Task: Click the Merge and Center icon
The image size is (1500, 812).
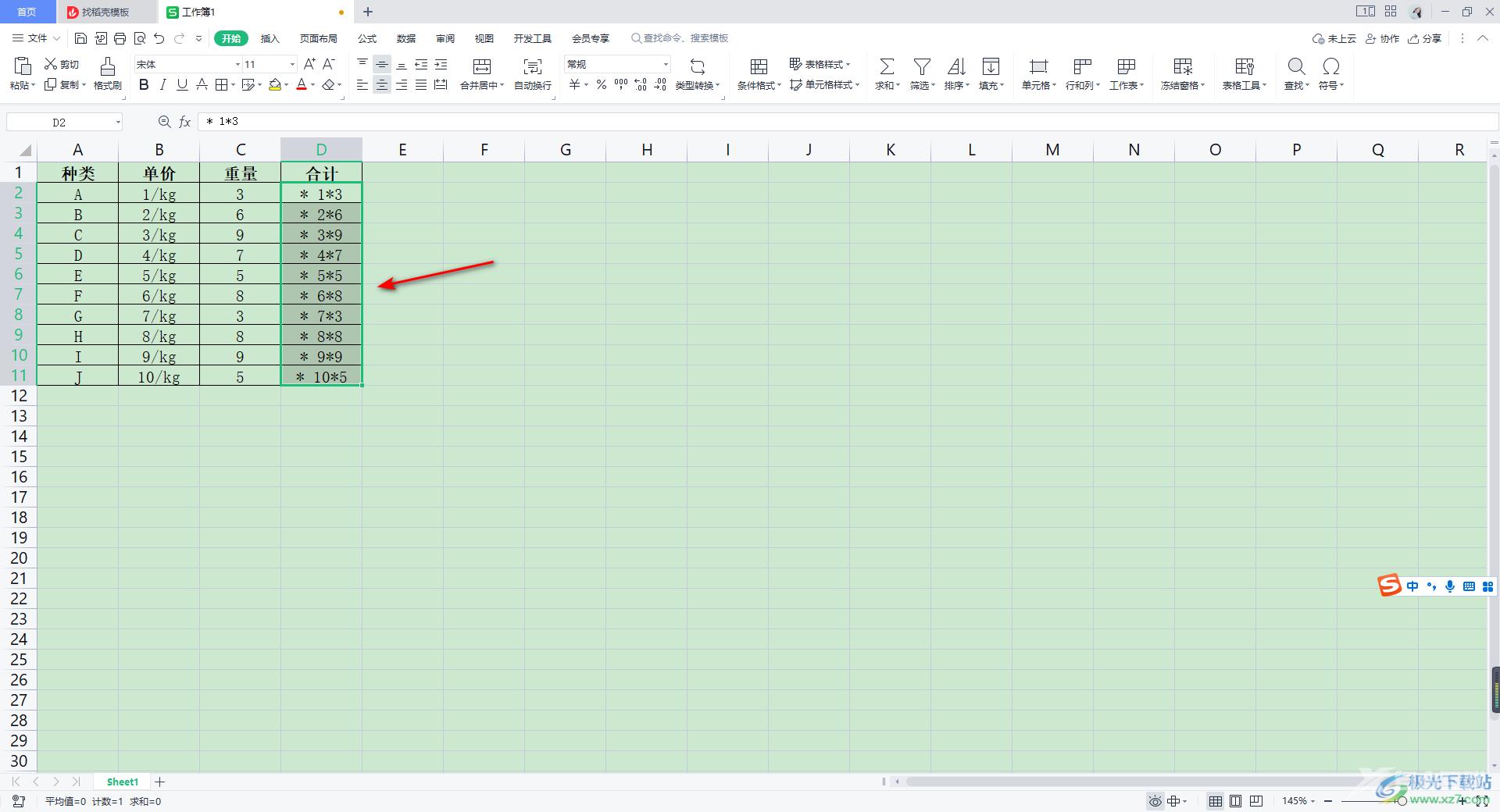Action: [482, 66]
